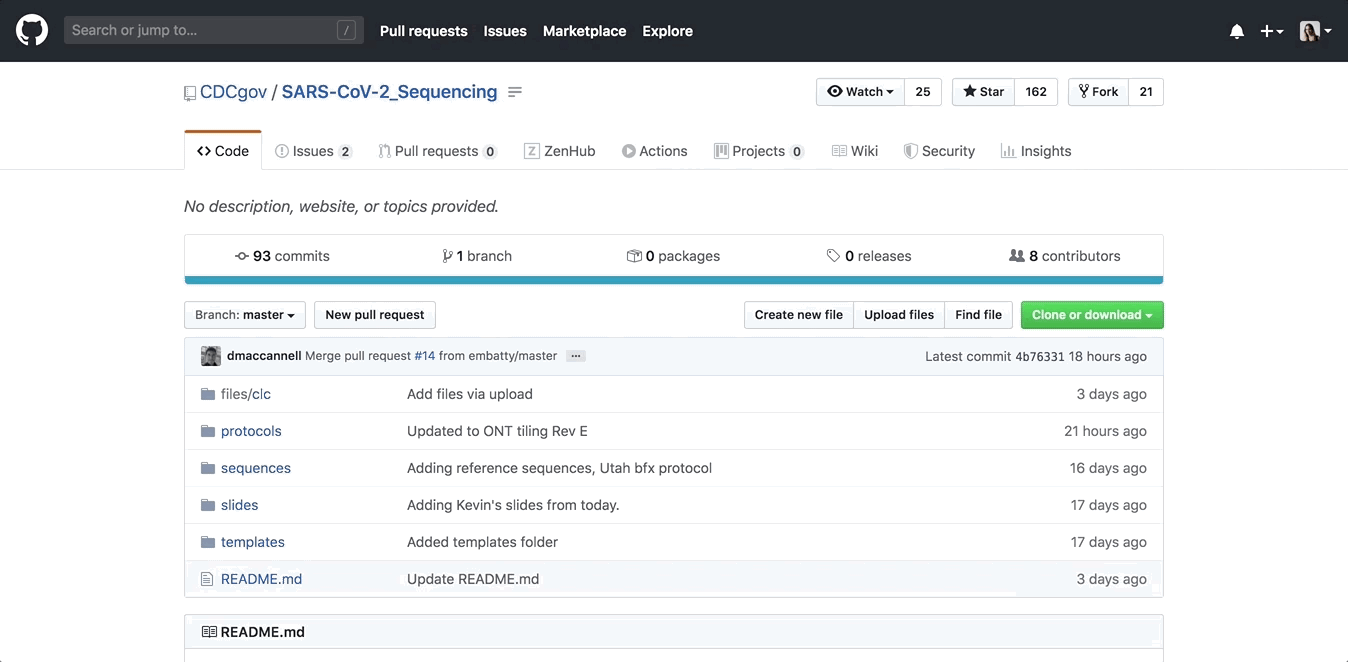Open the templates folder
The width and height of the screenshot is (1348, 662).
[253, 542]
